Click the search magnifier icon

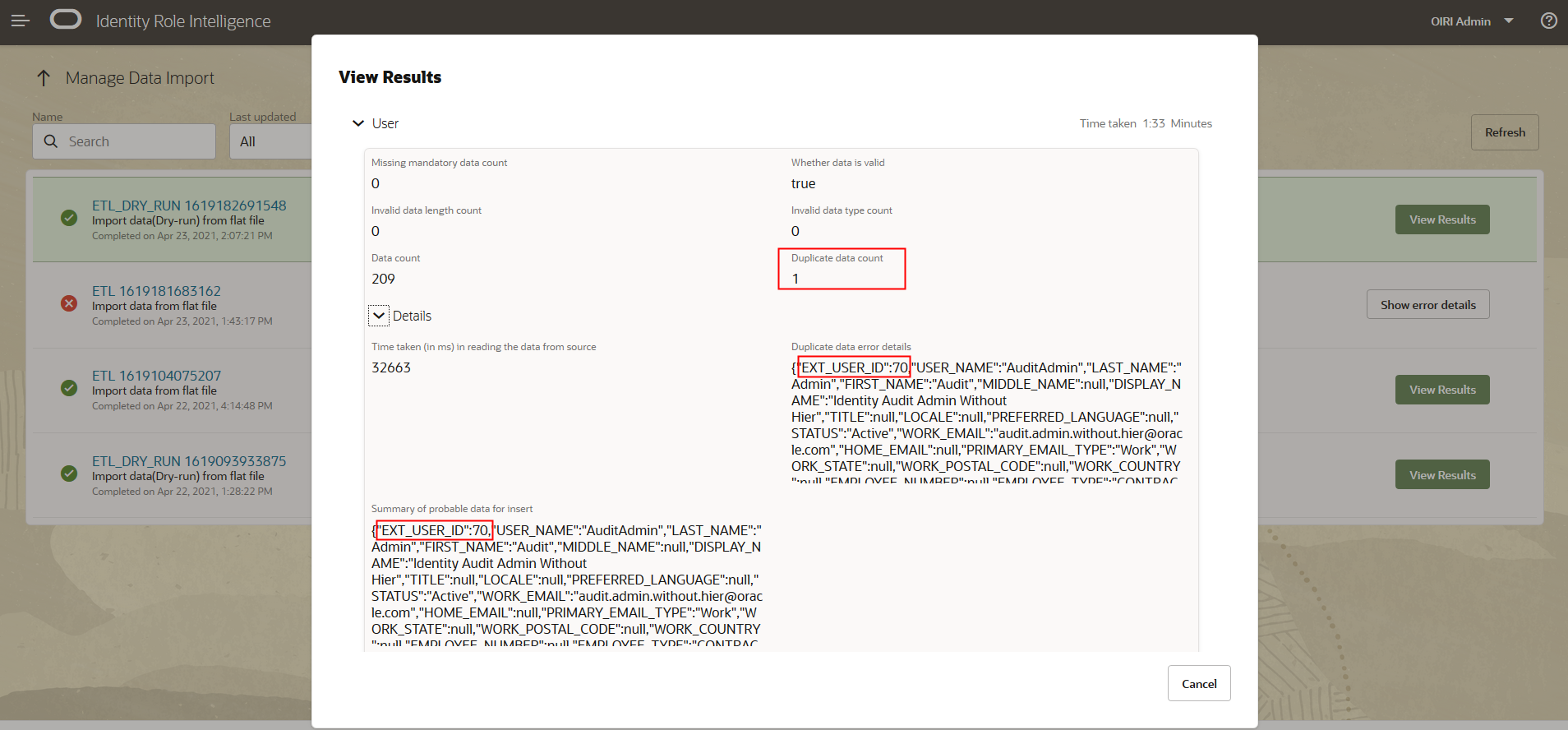pos(51,141)
